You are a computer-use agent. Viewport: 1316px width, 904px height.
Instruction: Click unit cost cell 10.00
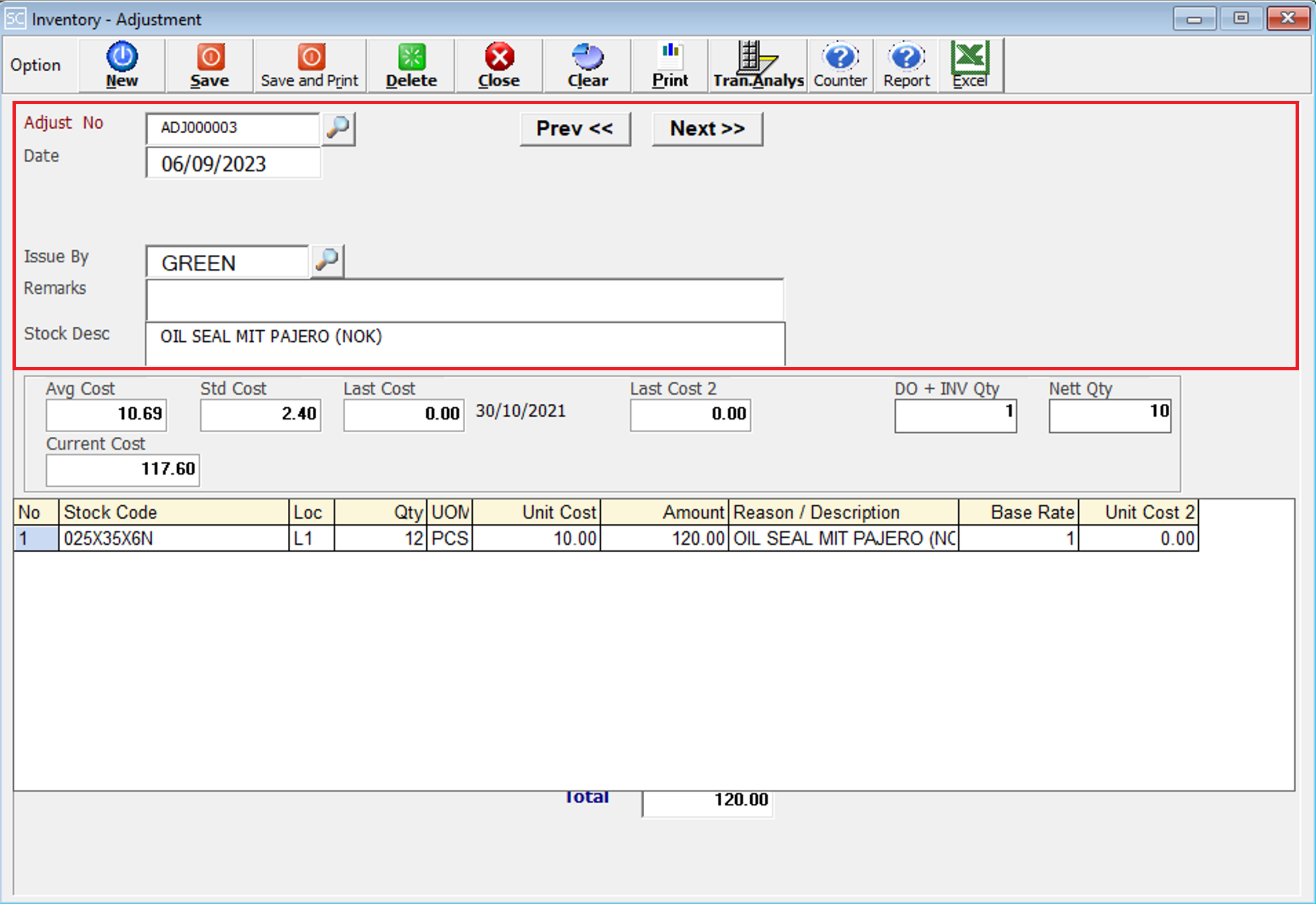tap(536, 538)
